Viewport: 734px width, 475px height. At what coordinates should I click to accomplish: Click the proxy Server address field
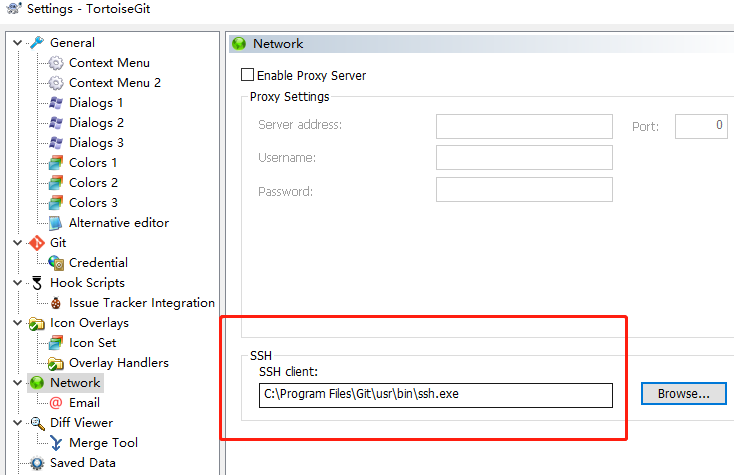click(524, 126)
